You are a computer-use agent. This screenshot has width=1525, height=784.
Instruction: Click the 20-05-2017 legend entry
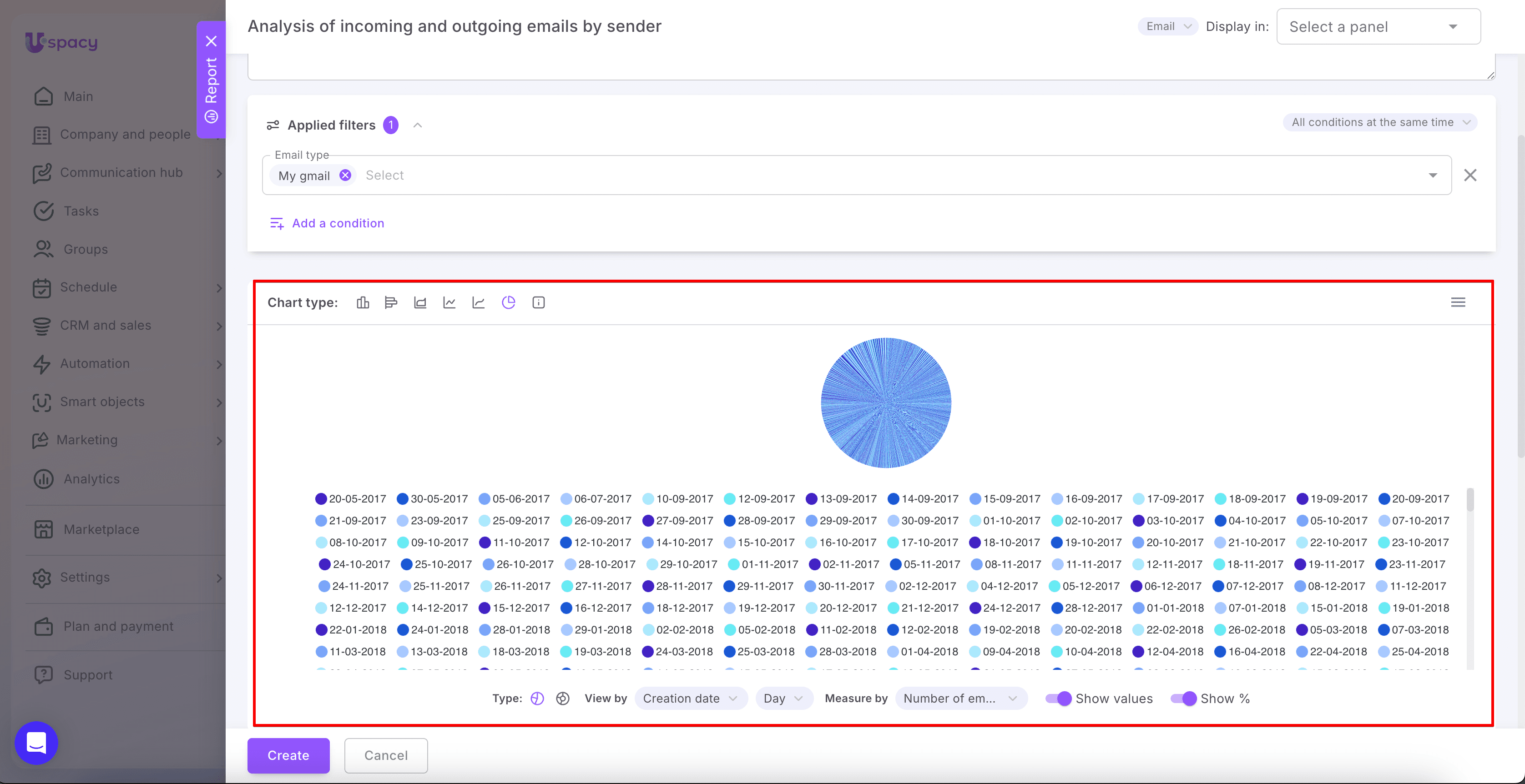pyautogui.click(x=350, y=499)
